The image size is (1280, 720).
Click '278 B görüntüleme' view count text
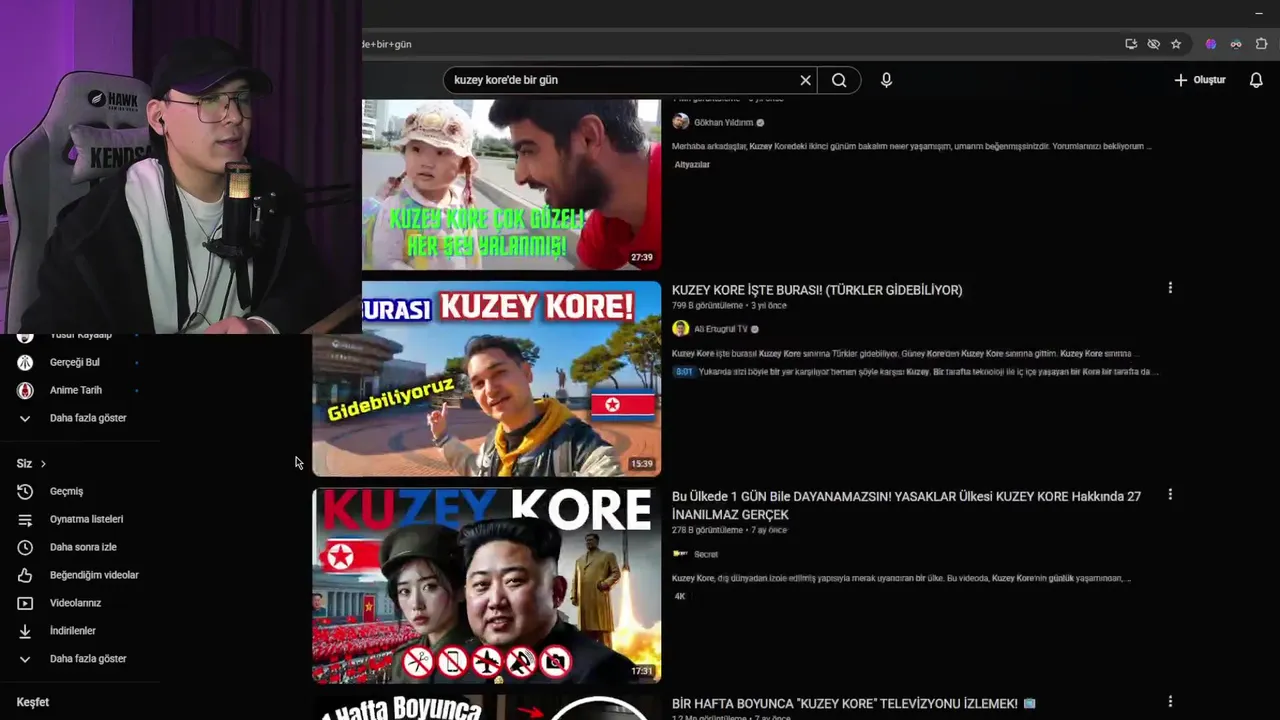click(x=707, y=530)
